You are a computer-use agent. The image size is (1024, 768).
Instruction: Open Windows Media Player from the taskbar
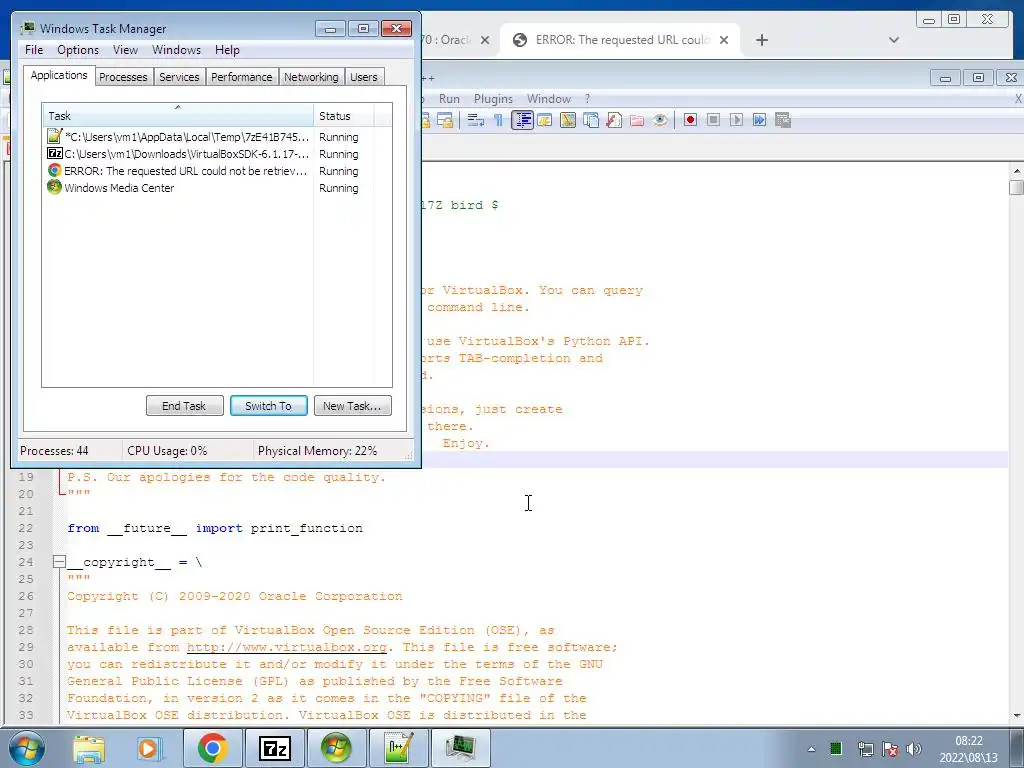pos(148,748)
